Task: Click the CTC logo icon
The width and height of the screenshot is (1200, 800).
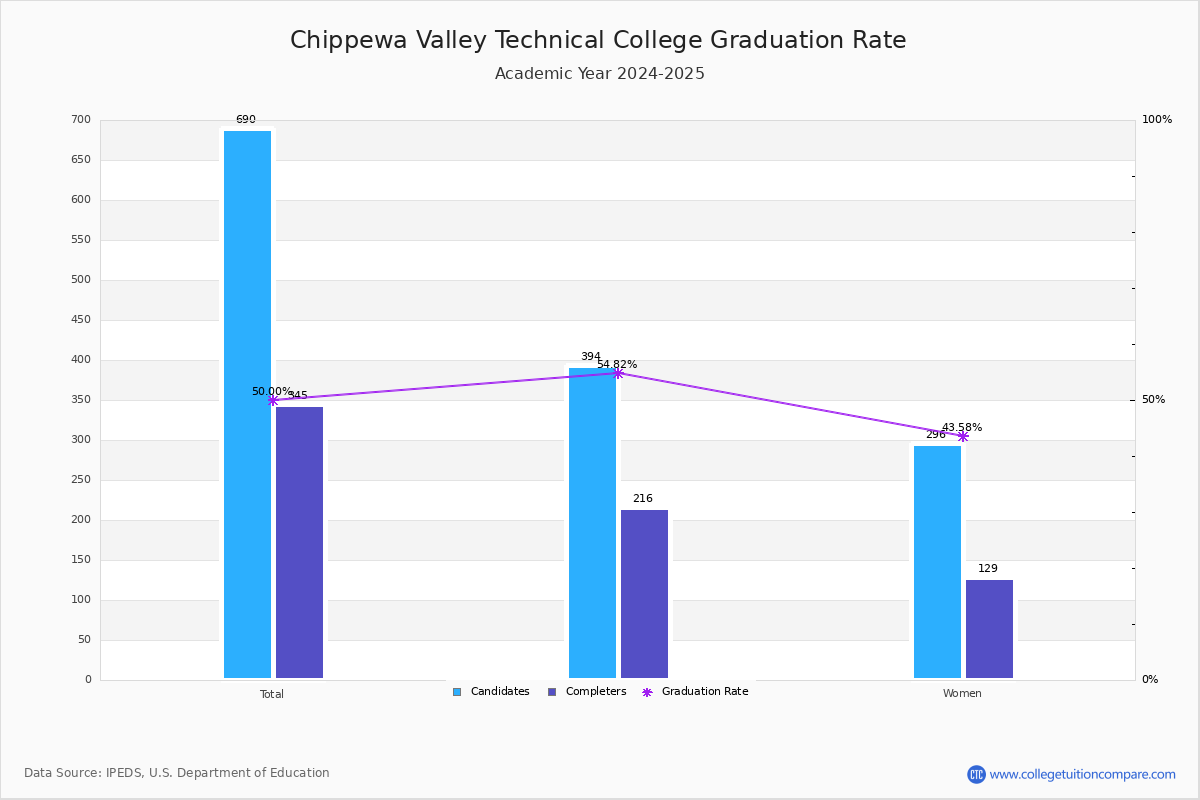Action: pyautogui.click(x=976, y=774)
